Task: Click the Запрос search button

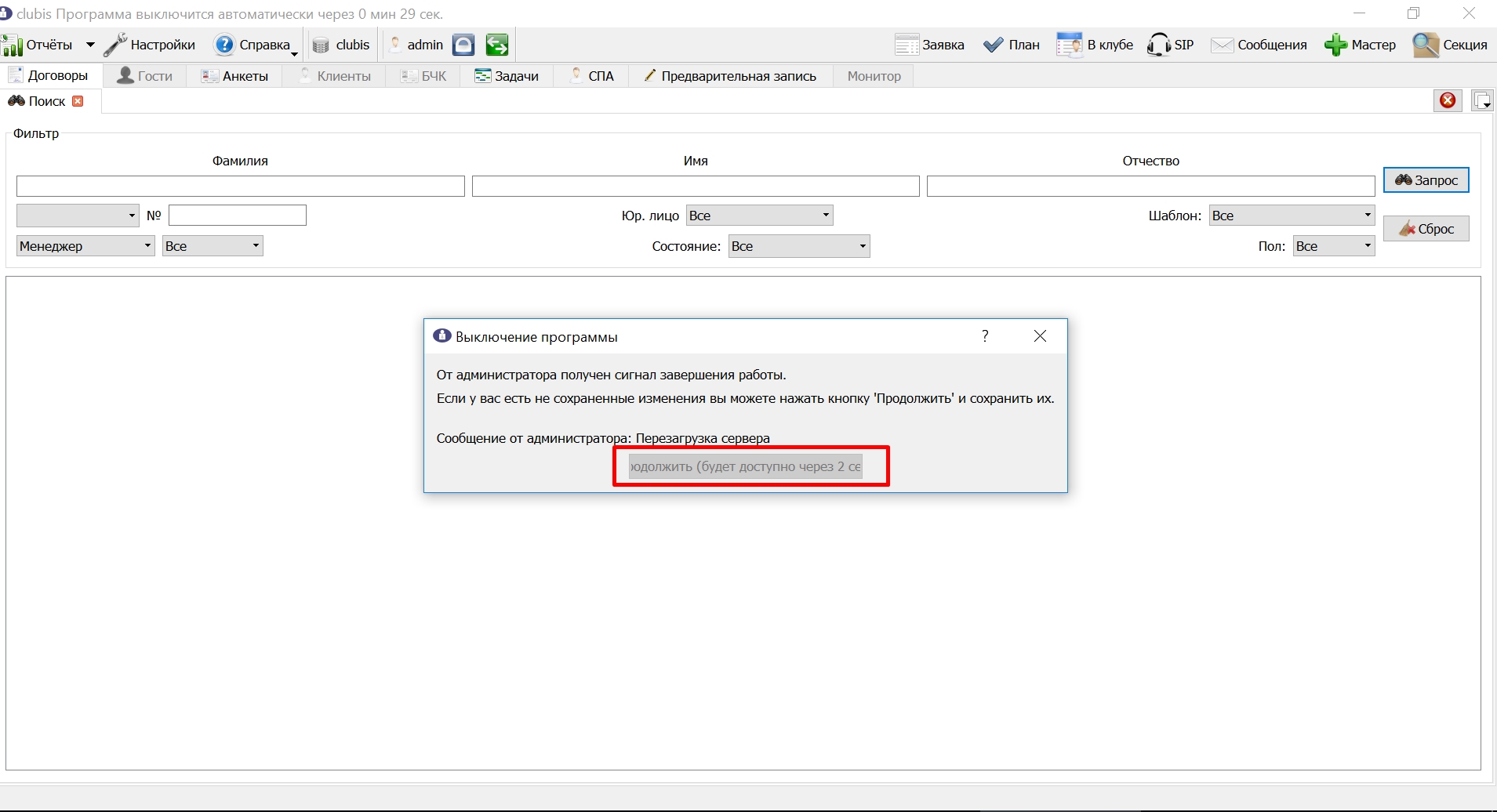Action: [1426, 180]
